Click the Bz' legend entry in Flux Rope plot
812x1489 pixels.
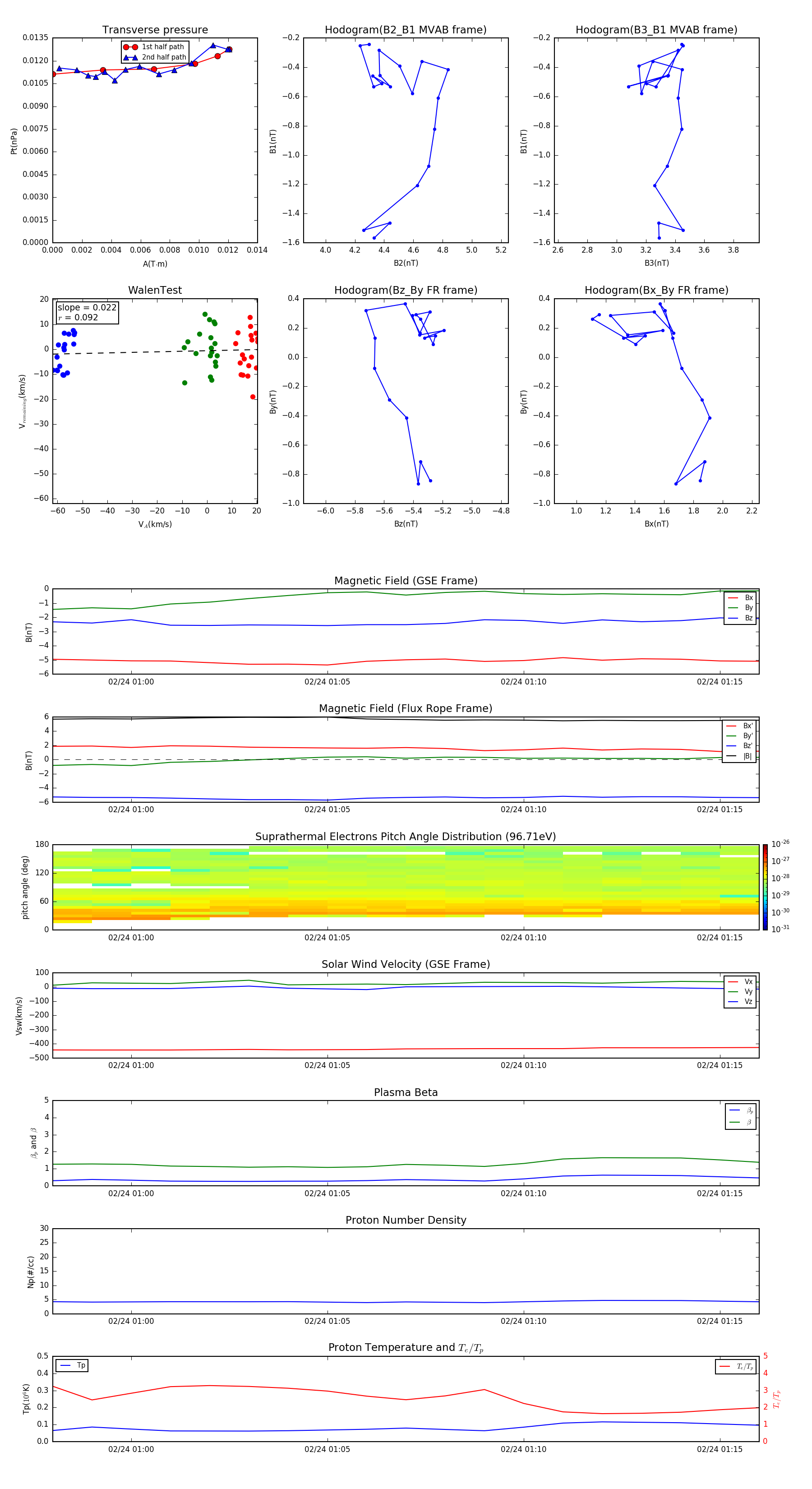(x=739, y=746)
